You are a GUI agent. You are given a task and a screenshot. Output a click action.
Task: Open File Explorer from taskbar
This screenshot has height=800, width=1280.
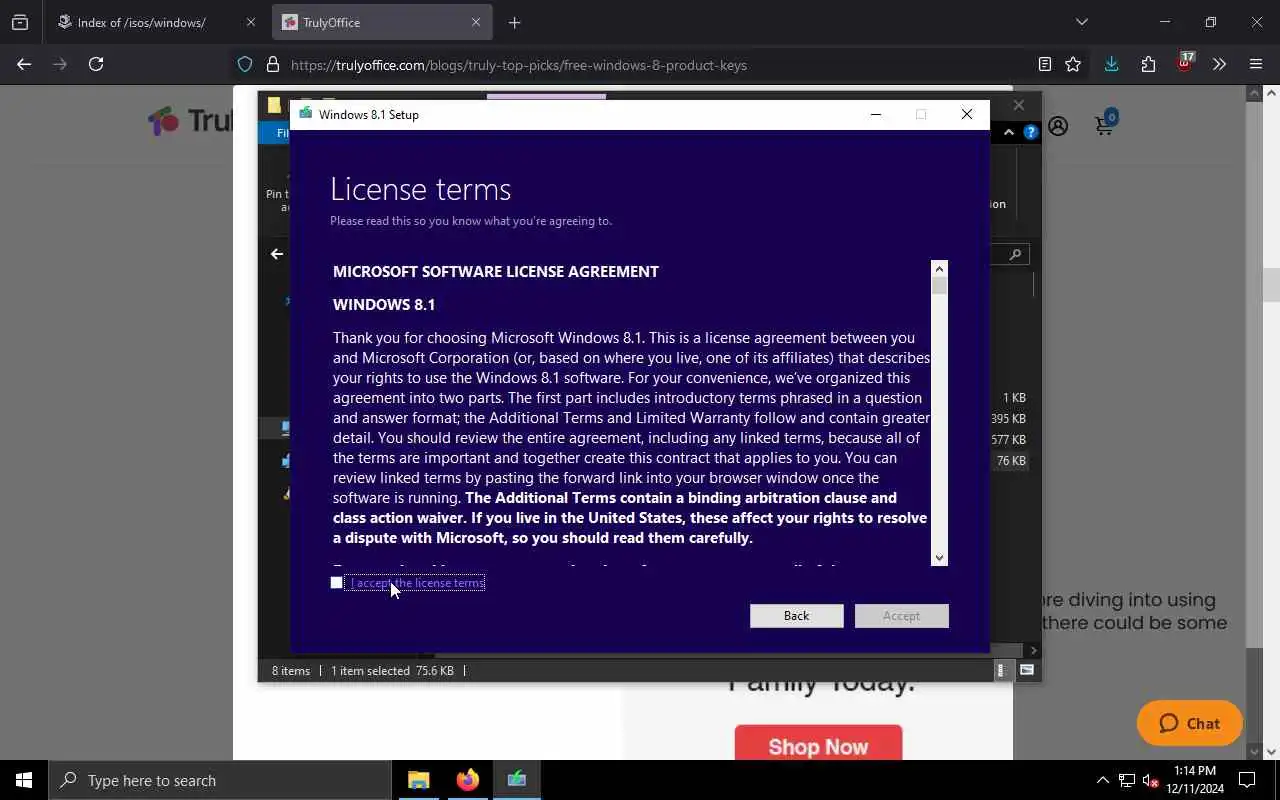418,780
